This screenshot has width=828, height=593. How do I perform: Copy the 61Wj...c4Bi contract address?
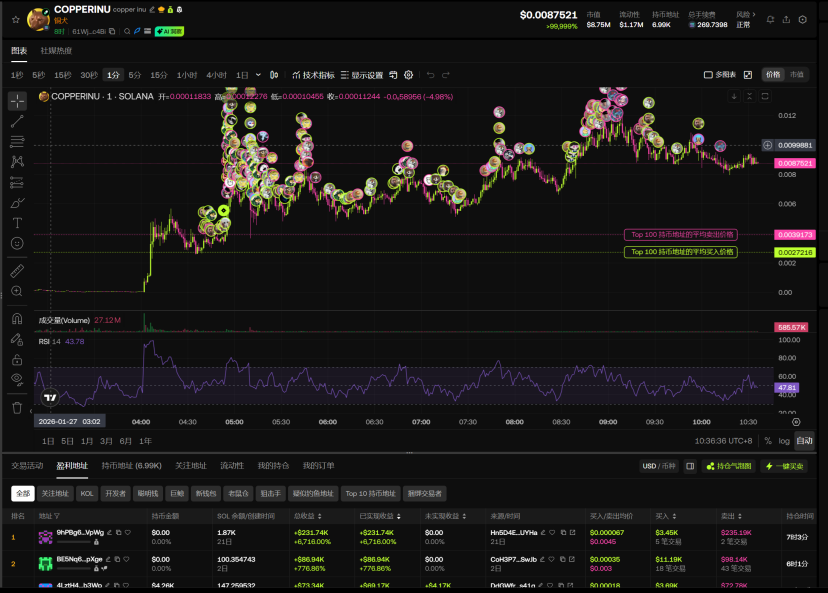point(112,32)
